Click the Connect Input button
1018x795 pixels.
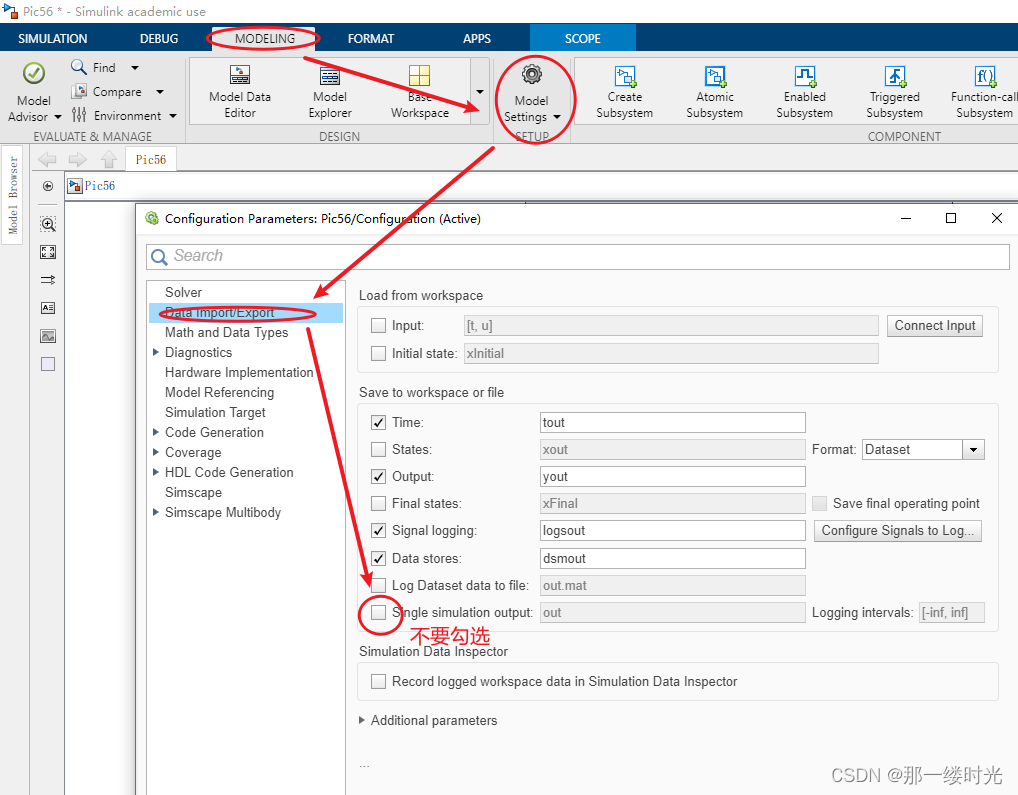pyautogui.click(x=935, y=326)
